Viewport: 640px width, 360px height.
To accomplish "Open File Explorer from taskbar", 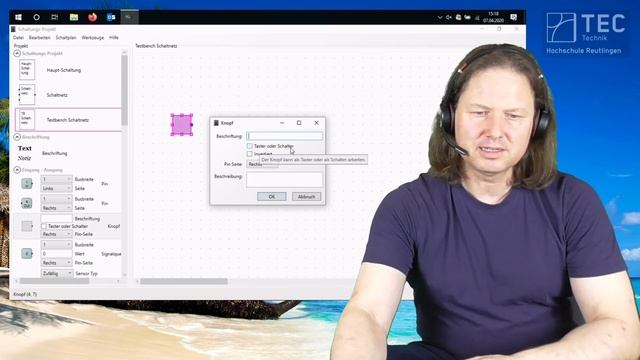I will (73, 17).
